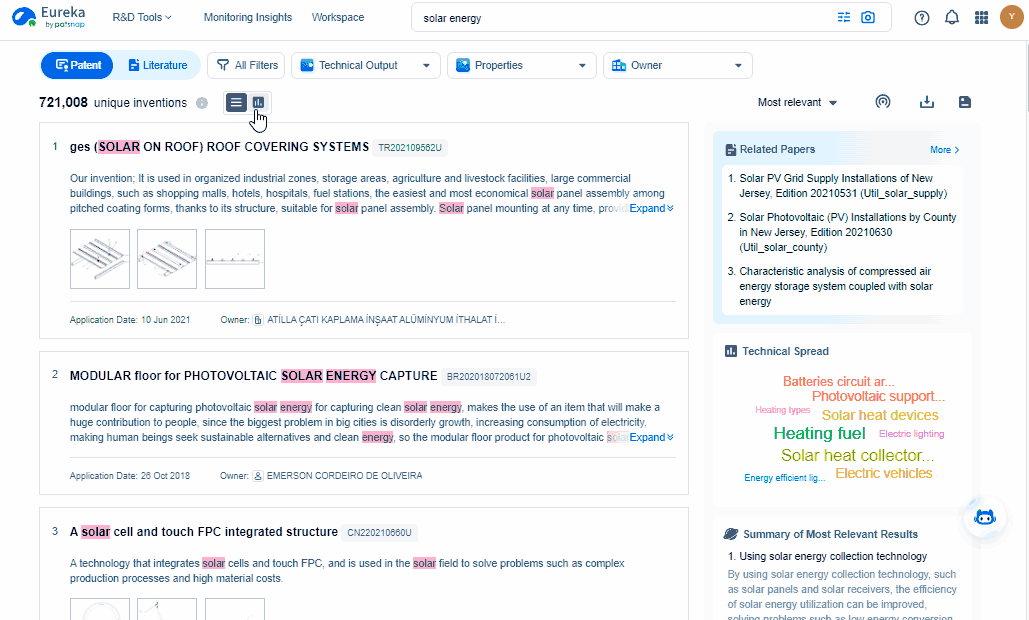1029x620 pixels.
Task: Open the Workspace menu
Action: 337,17
